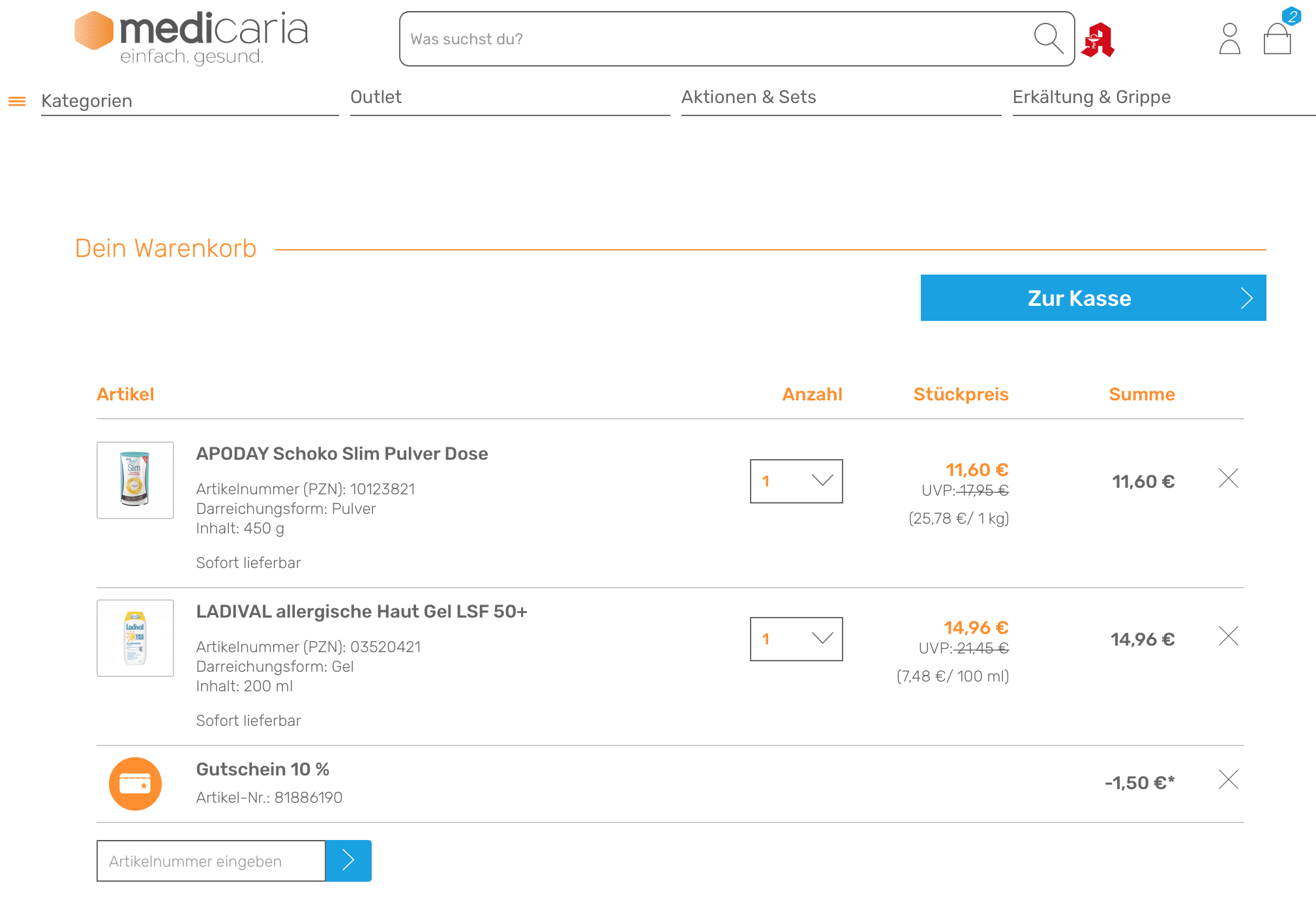Image resolution: width=1316 pixels, height=900 pixels.
Task: Click the 'Stückpreis' column header
Action: click(961, 394)
